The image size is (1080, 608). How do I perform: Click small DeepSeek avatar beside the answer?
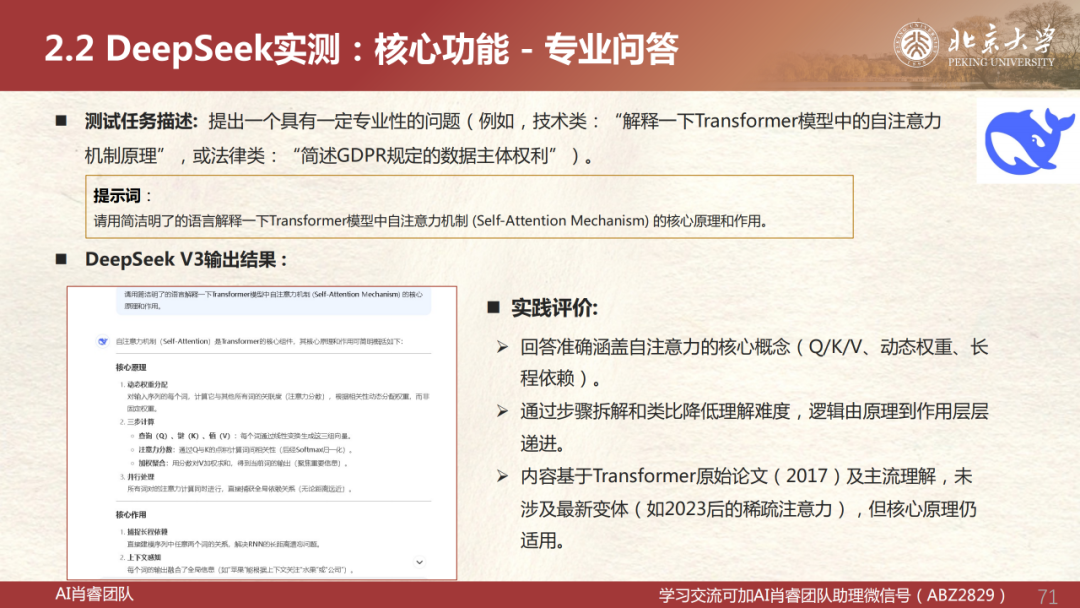point(103,342)
